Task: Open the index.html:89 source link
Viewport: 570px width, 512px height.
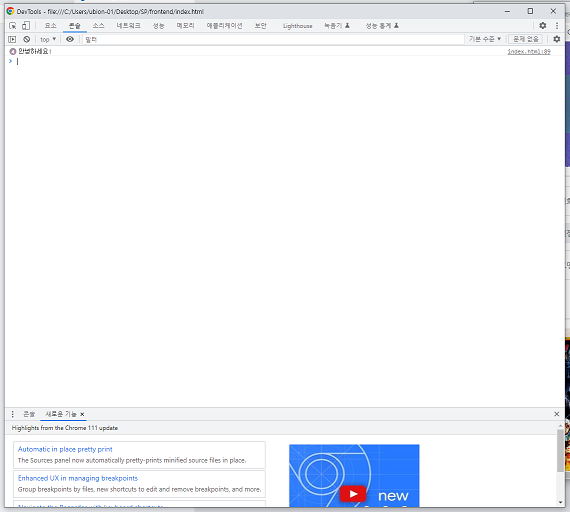Action: 529,52
